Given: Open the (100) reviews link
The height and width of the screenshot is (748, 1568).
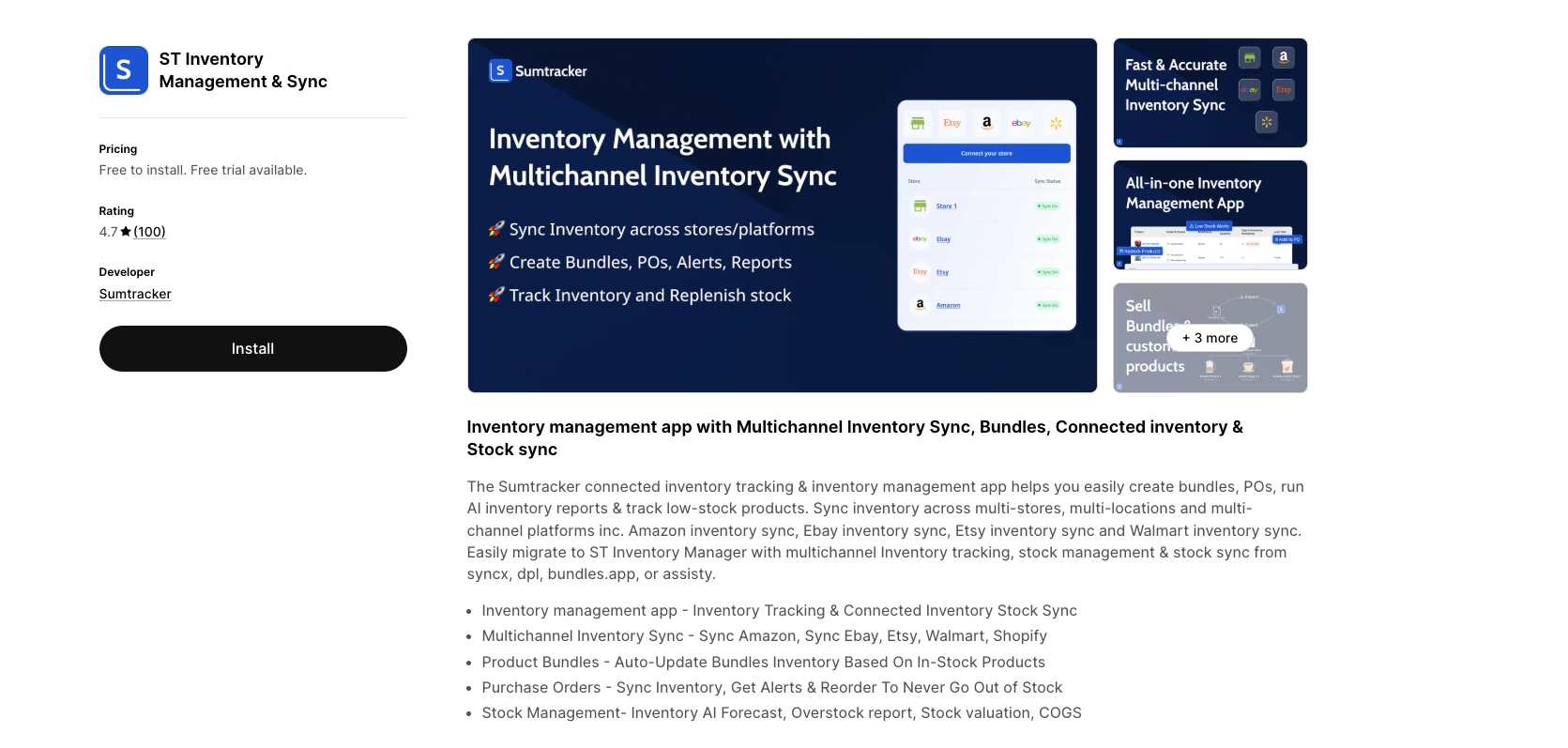Looking at the screenshot, I should pos(149,232).
